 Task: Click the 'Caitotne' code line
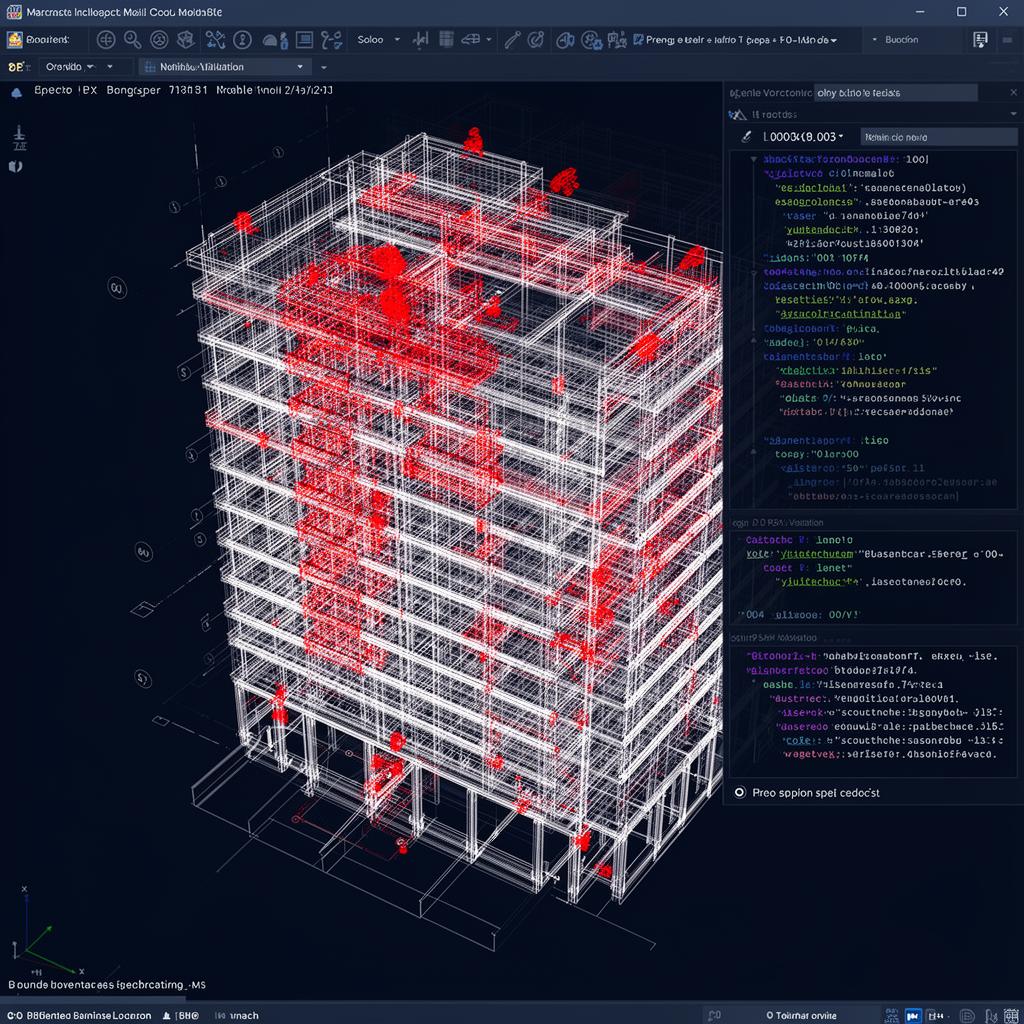coord(799,540)
